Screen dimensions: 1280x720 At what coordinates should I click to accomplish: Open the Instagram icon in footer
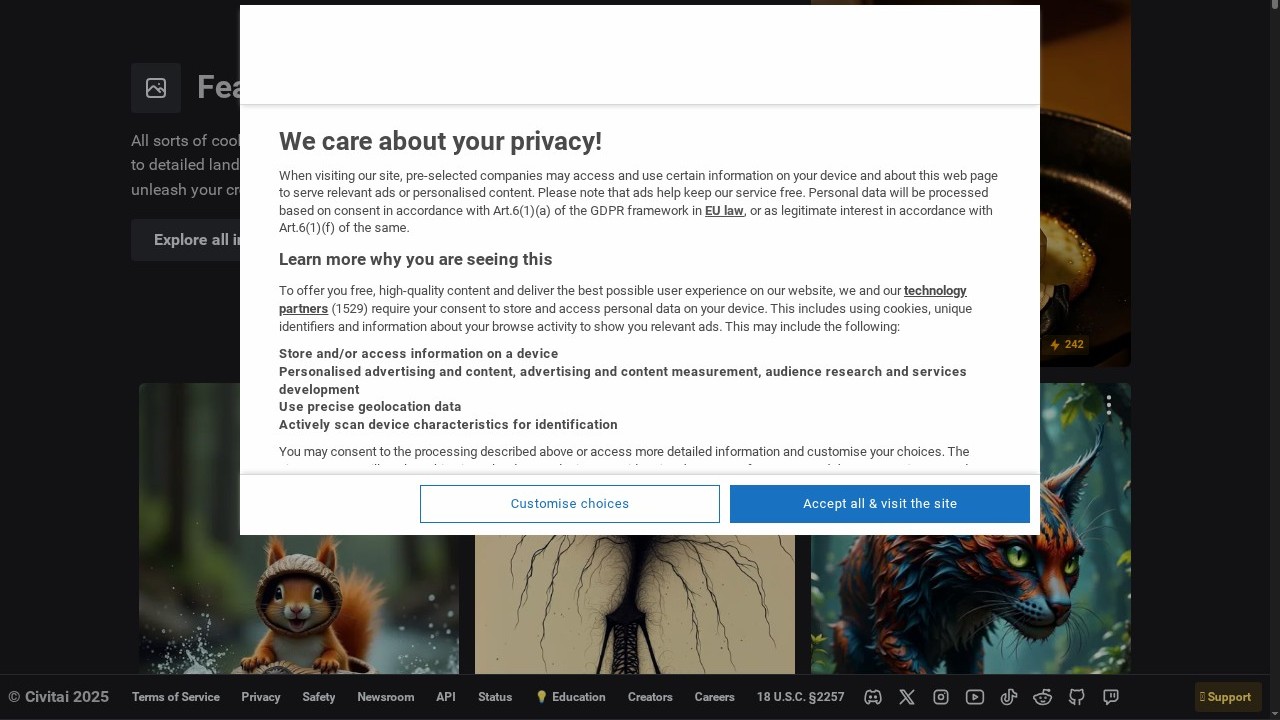coord(941,697)
